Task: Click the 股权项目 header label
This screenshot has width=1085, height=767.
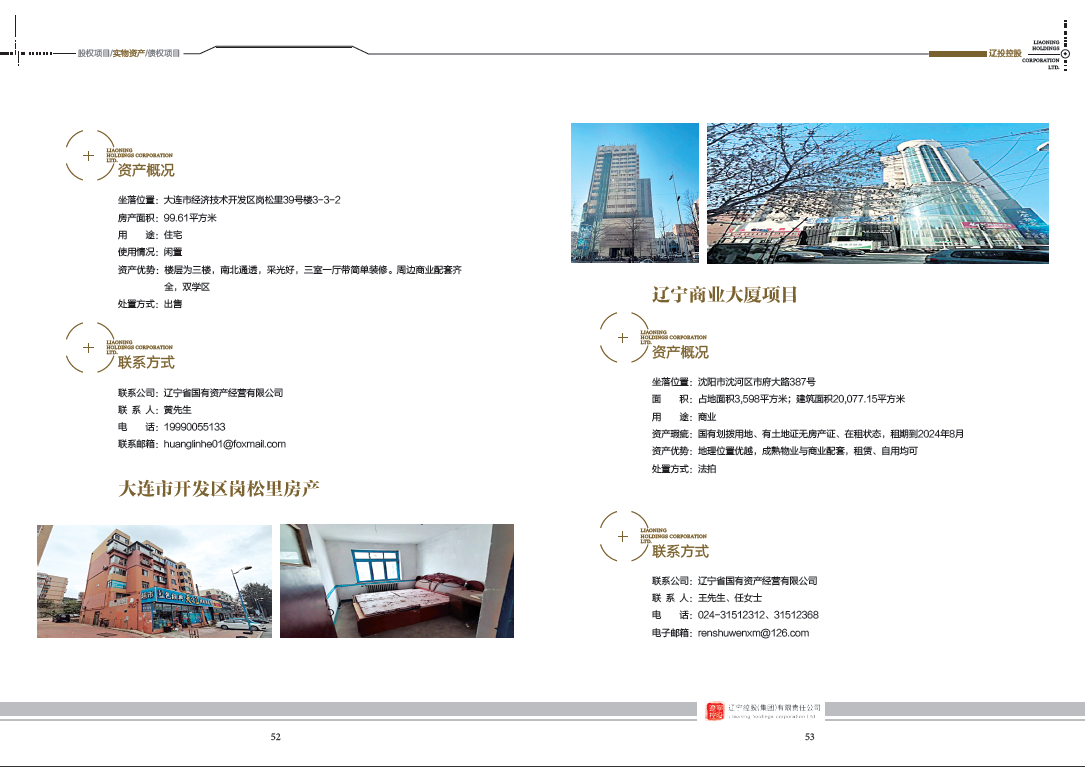Action: pyautogui.click(x=93, y=53)
